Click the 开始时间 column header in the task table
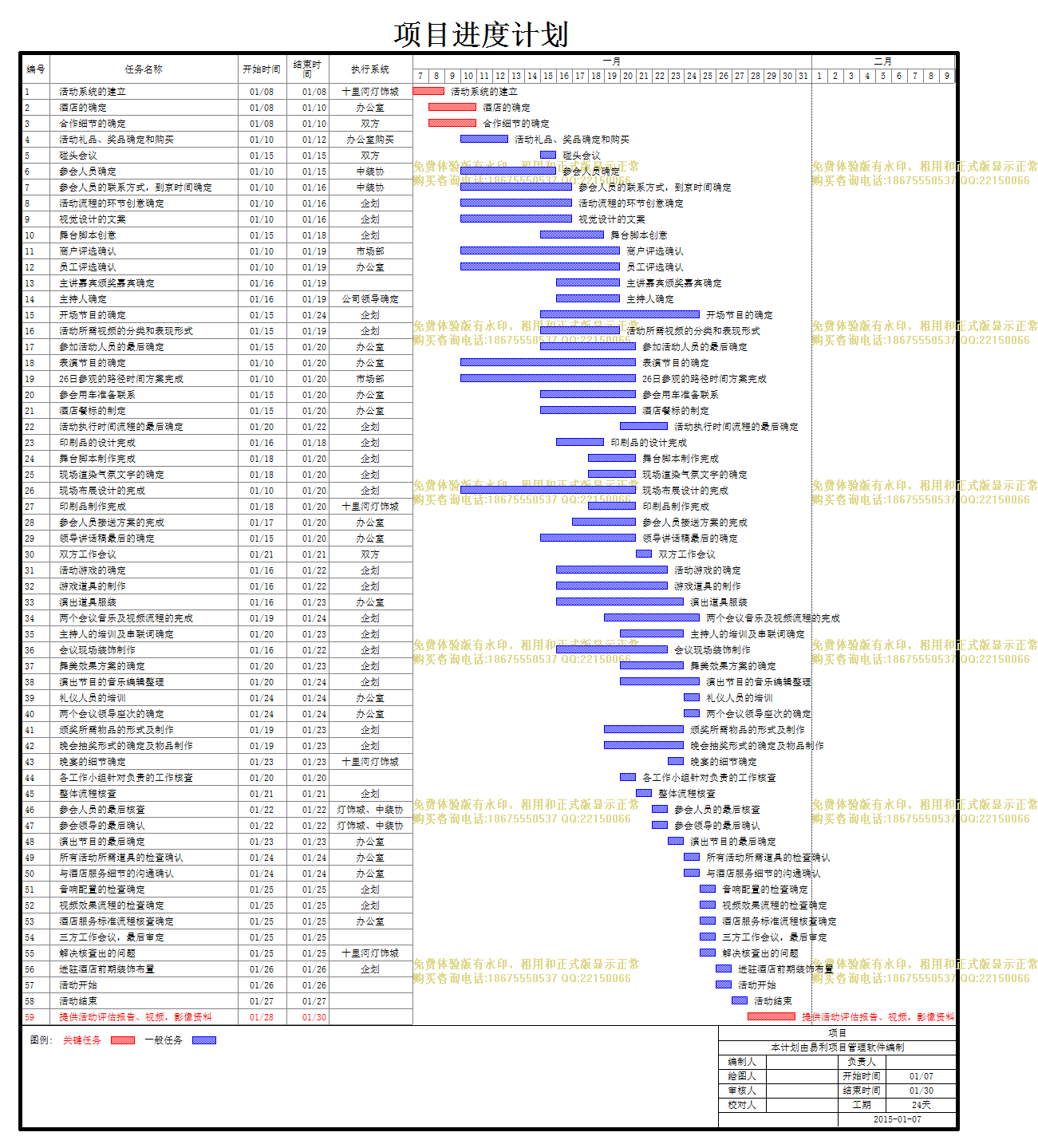Image resolution: width=1038 pixels, height=1148 pixels. coord(262,69)
